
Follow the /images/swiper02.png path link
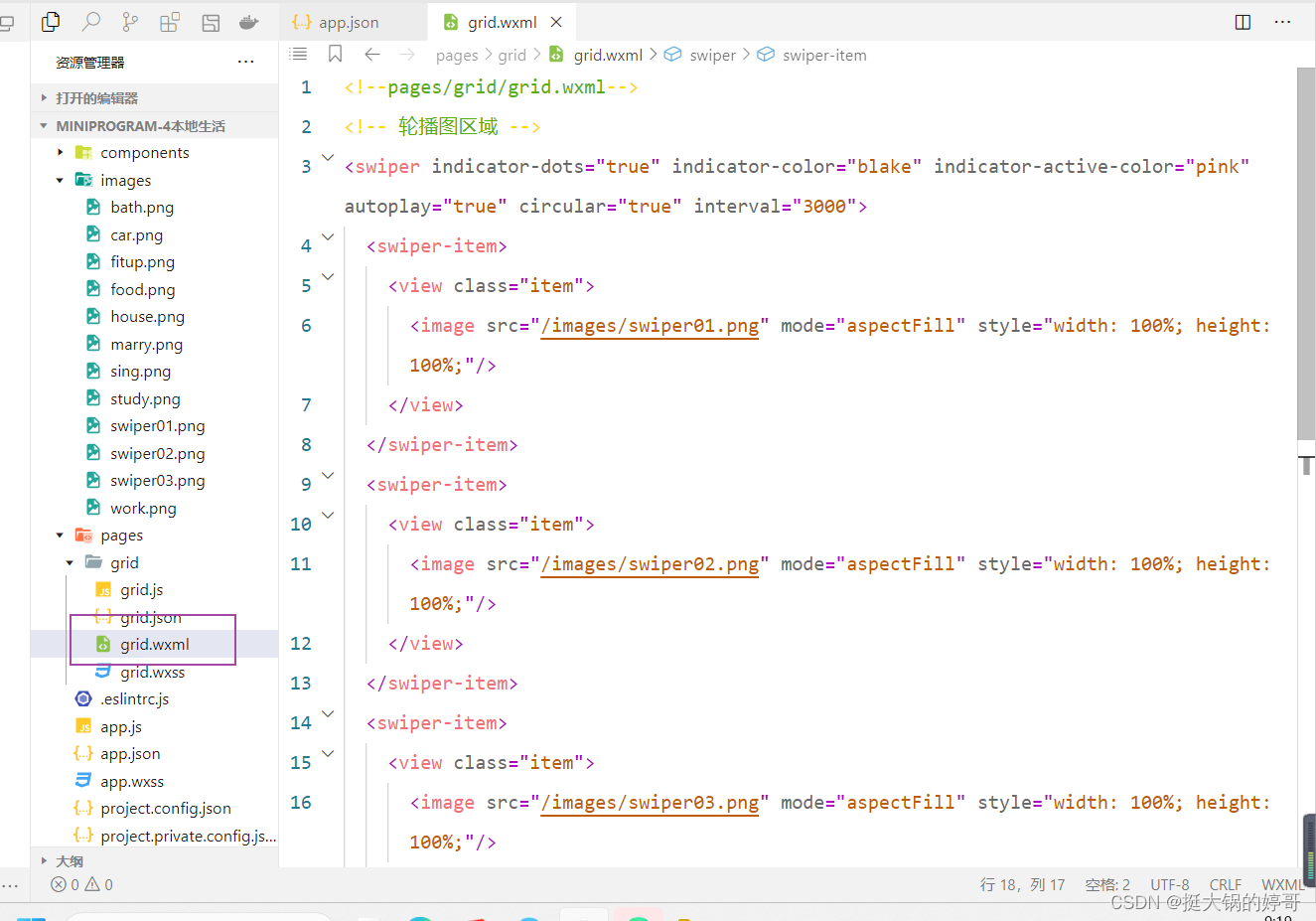pos(651,564)
